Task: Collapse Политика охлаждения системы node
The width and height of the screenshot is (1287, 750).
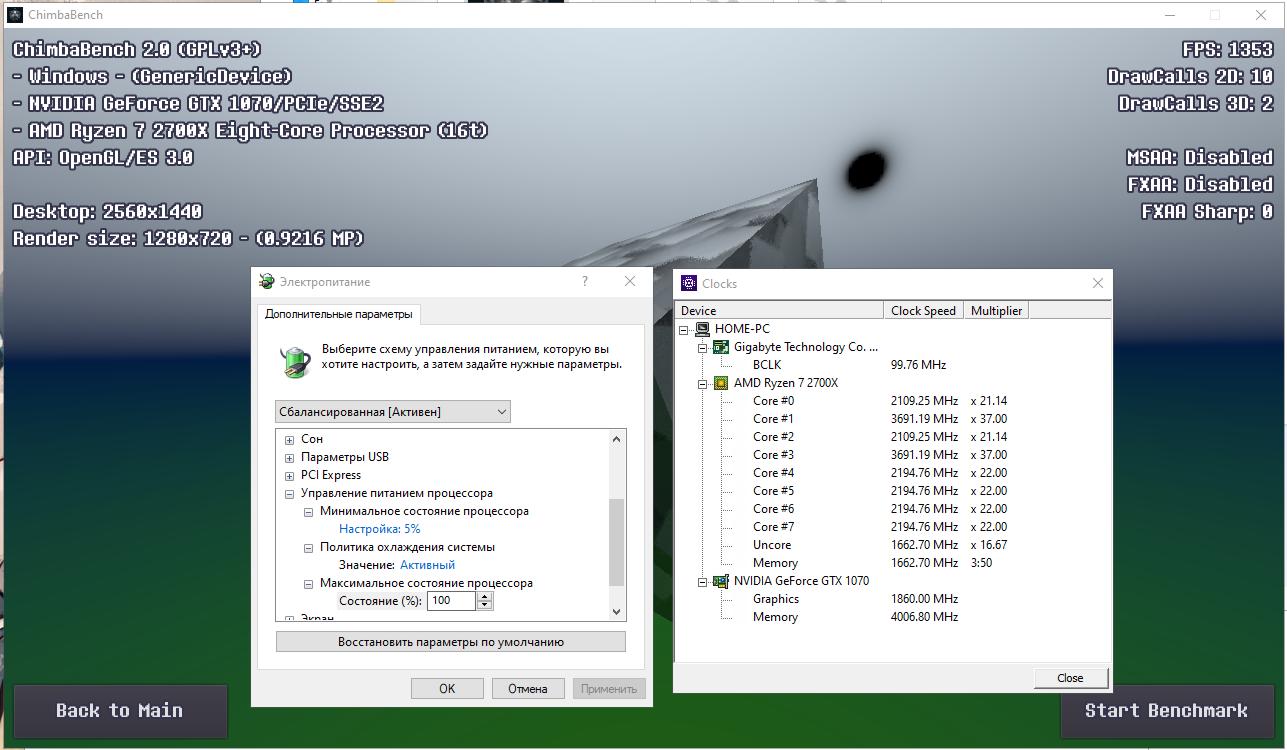Action: click(308, 547)
